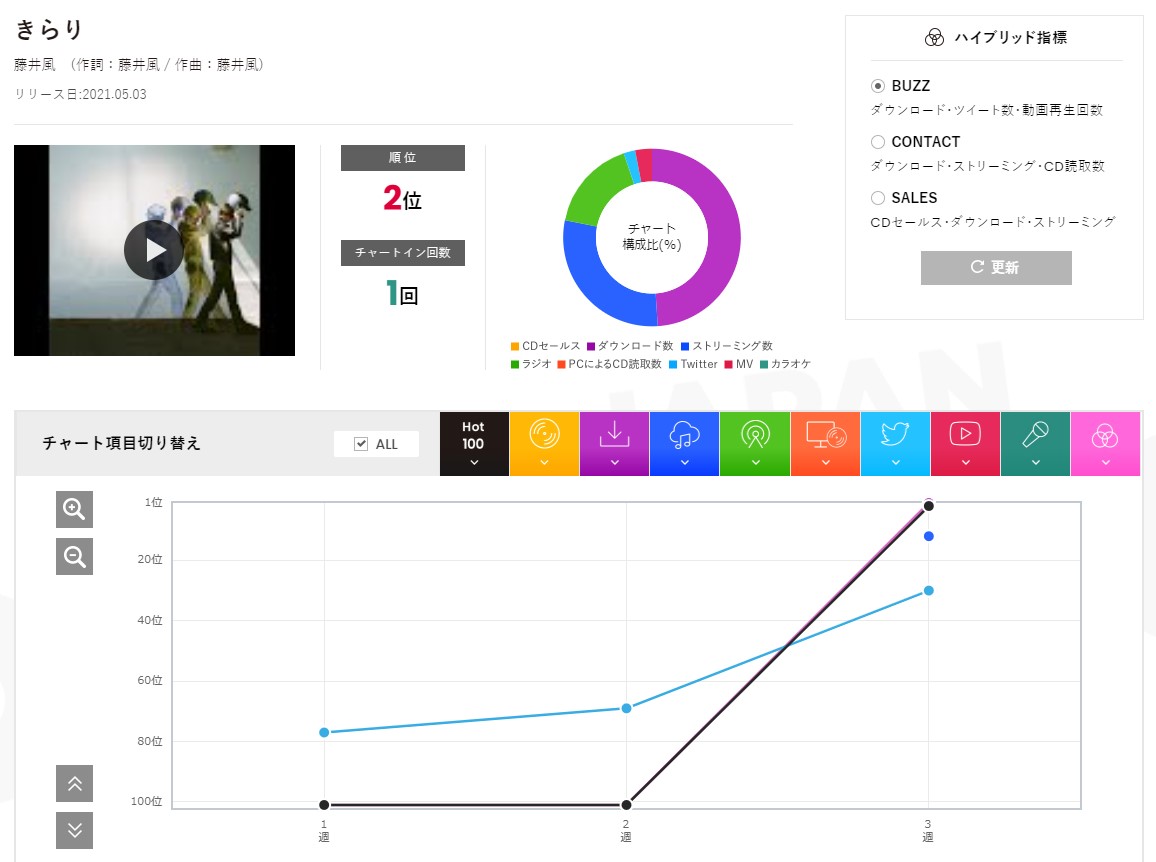Click the 順位 rank header label
The width and height of the screenshot is (1156, 862).
pos(403,158)
